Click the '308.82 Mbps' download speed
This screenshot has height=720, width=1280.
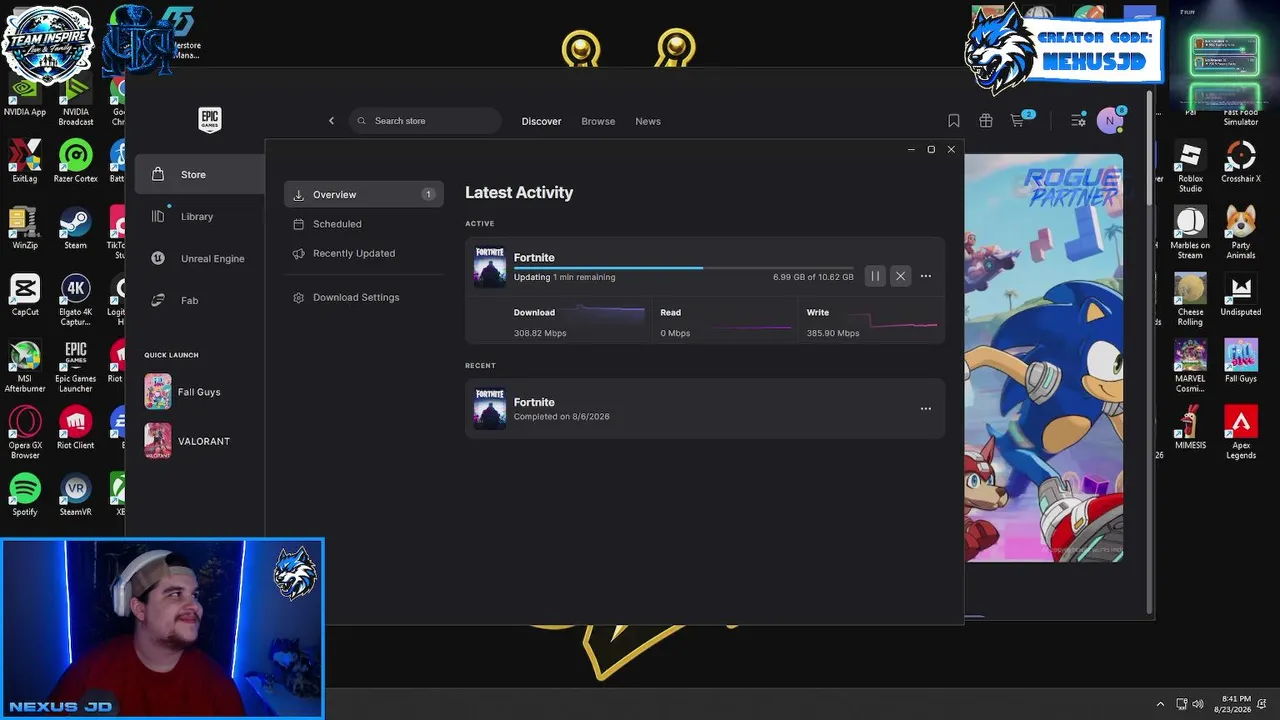tap(540, 333)
